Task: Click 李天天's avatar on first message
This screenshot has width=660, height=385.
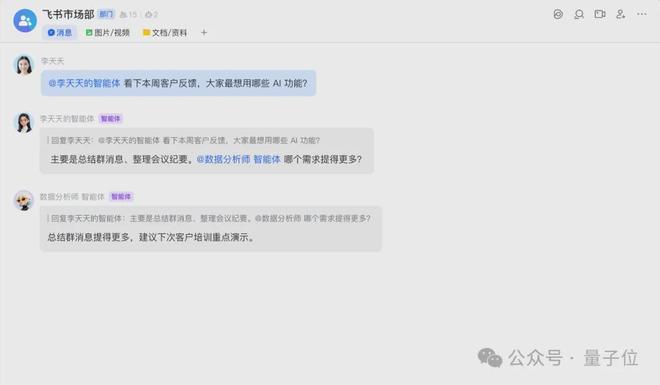Action: pyautogui.click(x=24, y=65)
